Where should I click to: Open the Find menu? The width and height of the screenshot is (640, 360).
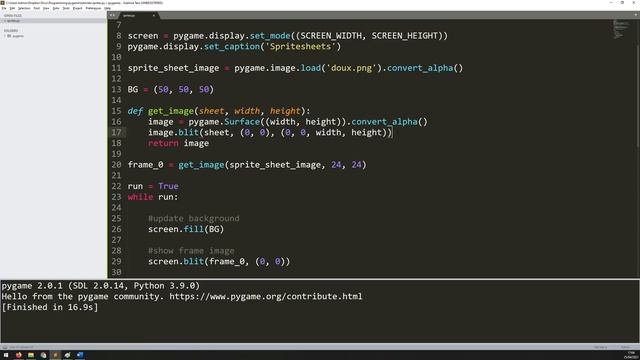[37, 8]
